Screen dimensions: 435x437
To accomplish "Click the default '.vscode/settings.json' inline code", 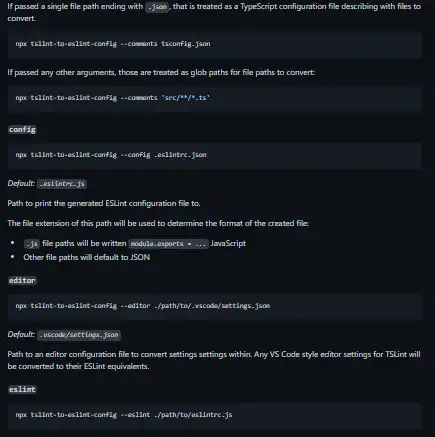I will tap(79, 335).
